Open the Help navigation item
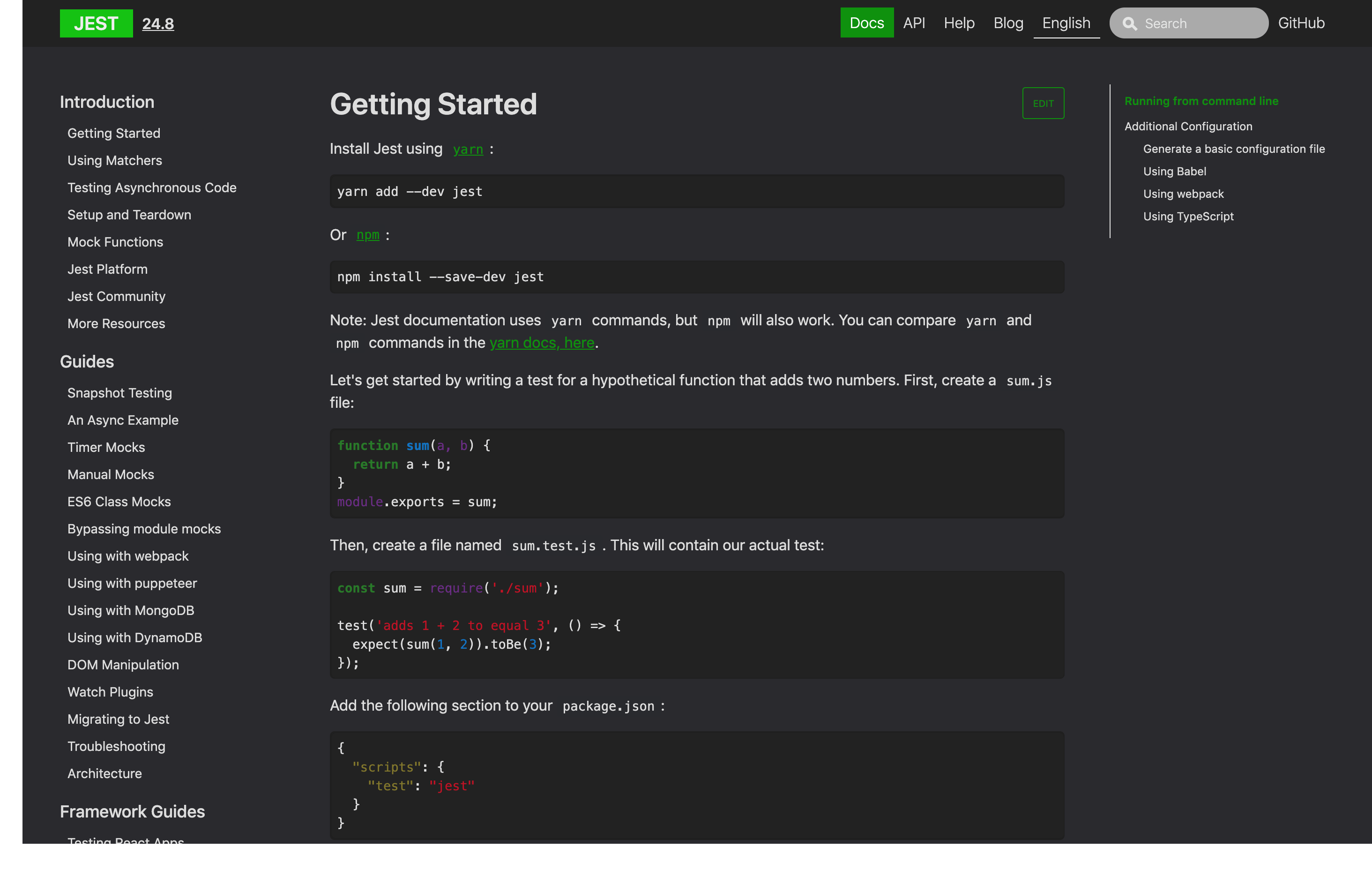Image resolution: width=1372 pixels, height=870 pixels. point(959,23)
